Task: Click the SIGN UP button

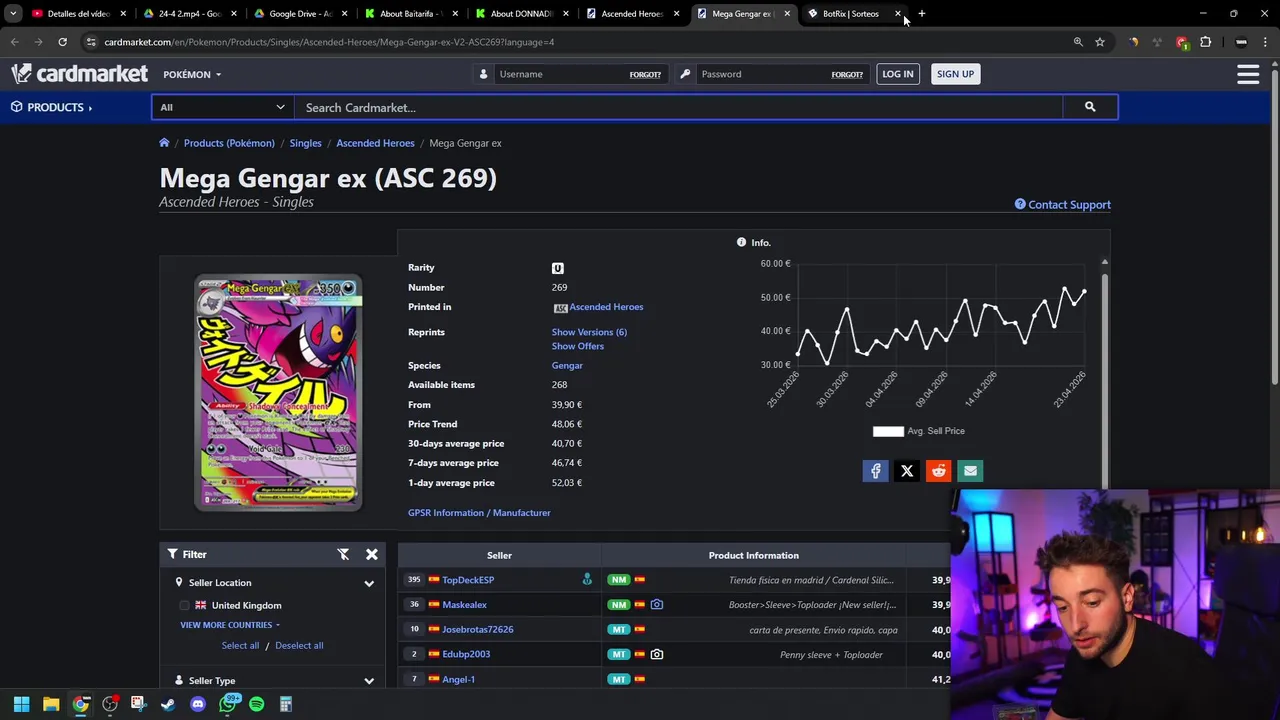Action: click(x=955, y=74)
